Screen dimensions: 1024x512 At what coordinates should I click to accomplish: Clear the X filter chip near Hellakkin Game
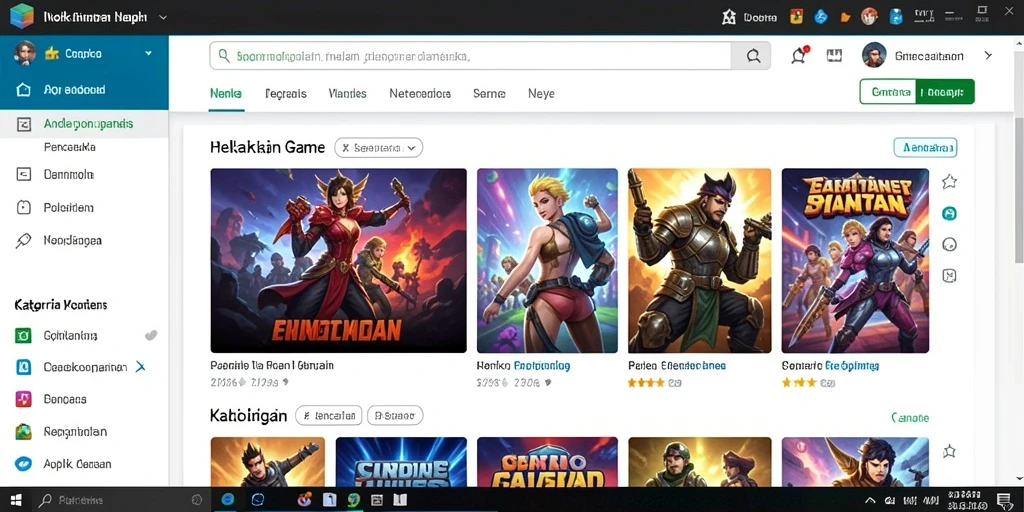coord(345,148)
